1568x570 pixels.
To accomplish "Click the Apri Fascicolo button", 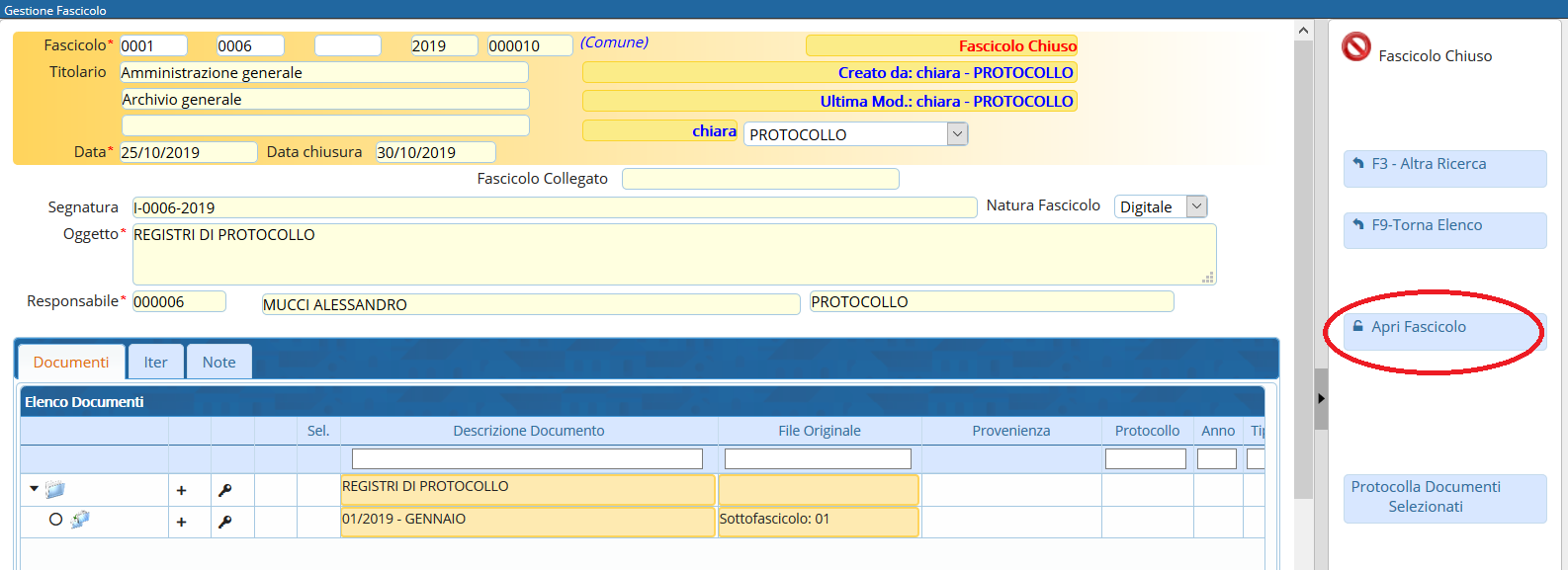I will point(1443,328).
